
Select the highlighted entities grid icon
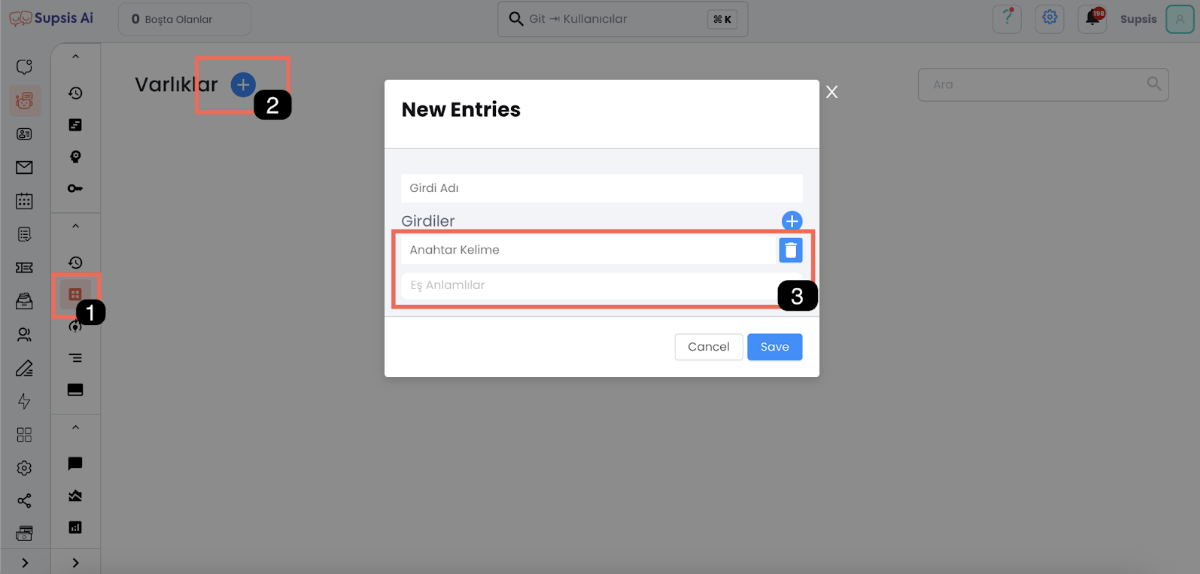coord(74,294)
